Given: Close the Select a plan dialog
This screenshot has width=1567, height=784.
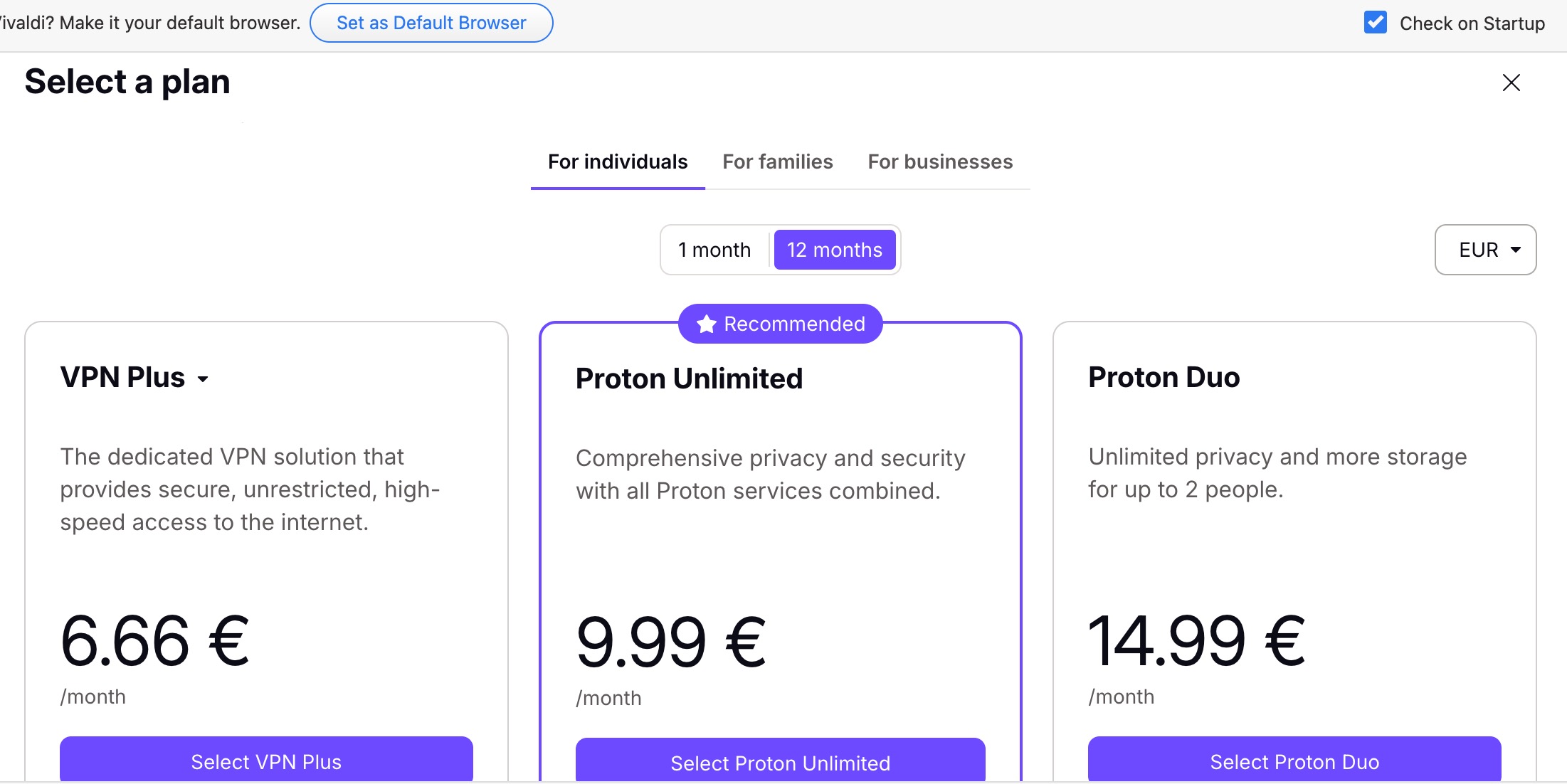Looking at the screenshot, I should pos(1511,83).
